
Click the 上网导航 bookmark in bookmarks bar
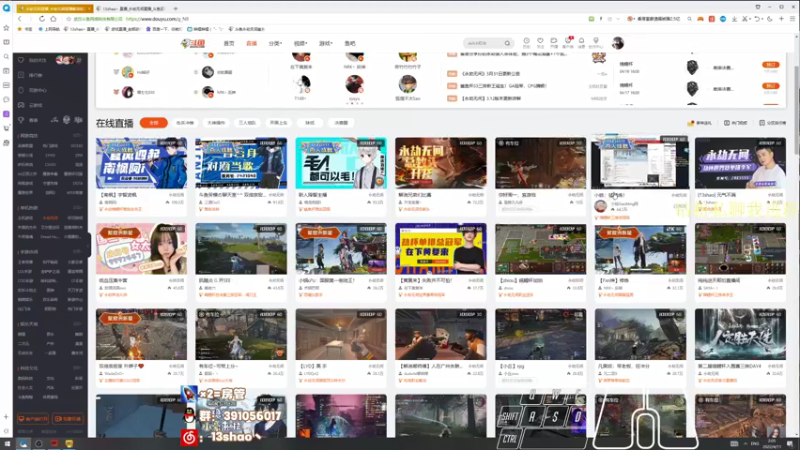tap(49, 29)
